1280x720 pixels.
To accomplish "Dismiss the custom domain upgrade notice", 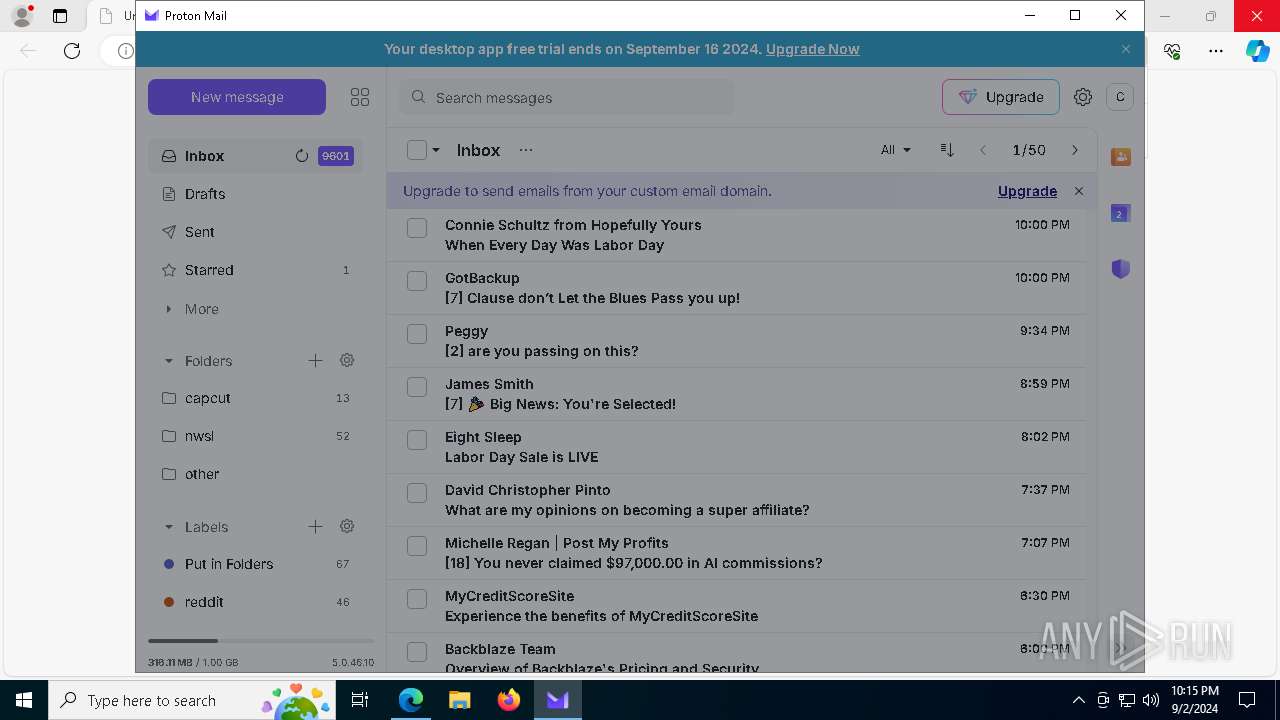I will (1079, 191).
